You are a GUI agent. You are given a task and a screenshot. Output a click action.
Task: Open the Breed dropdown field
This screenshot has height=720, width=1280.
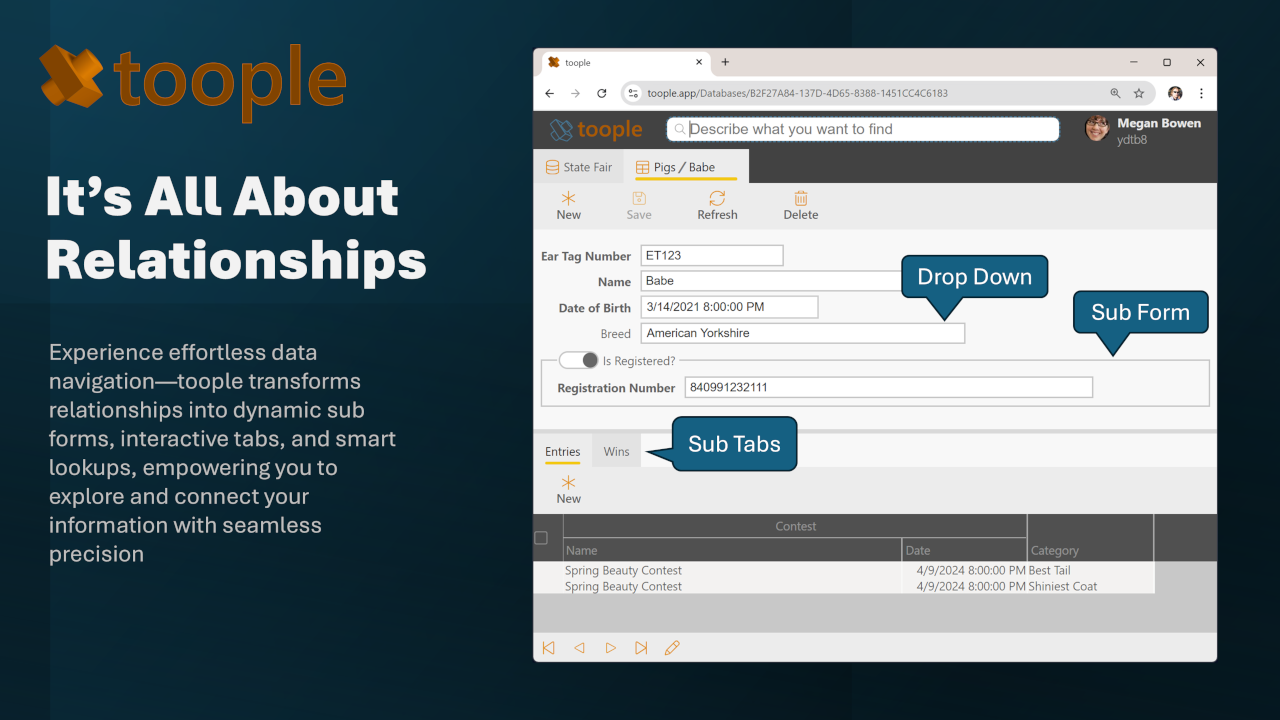pos(803,333)
